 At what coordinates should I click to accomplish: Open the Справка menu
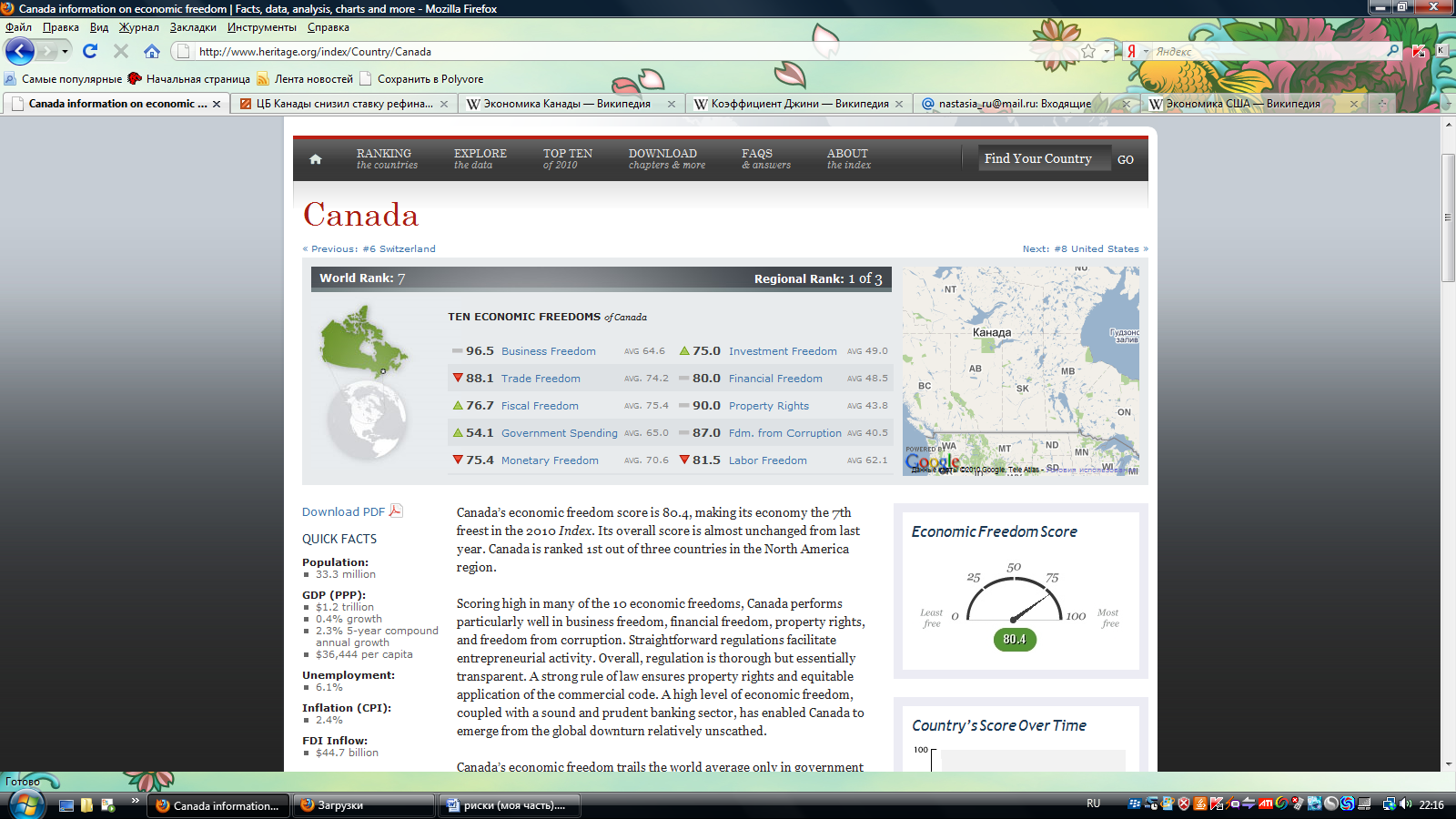tap(328, 27)
